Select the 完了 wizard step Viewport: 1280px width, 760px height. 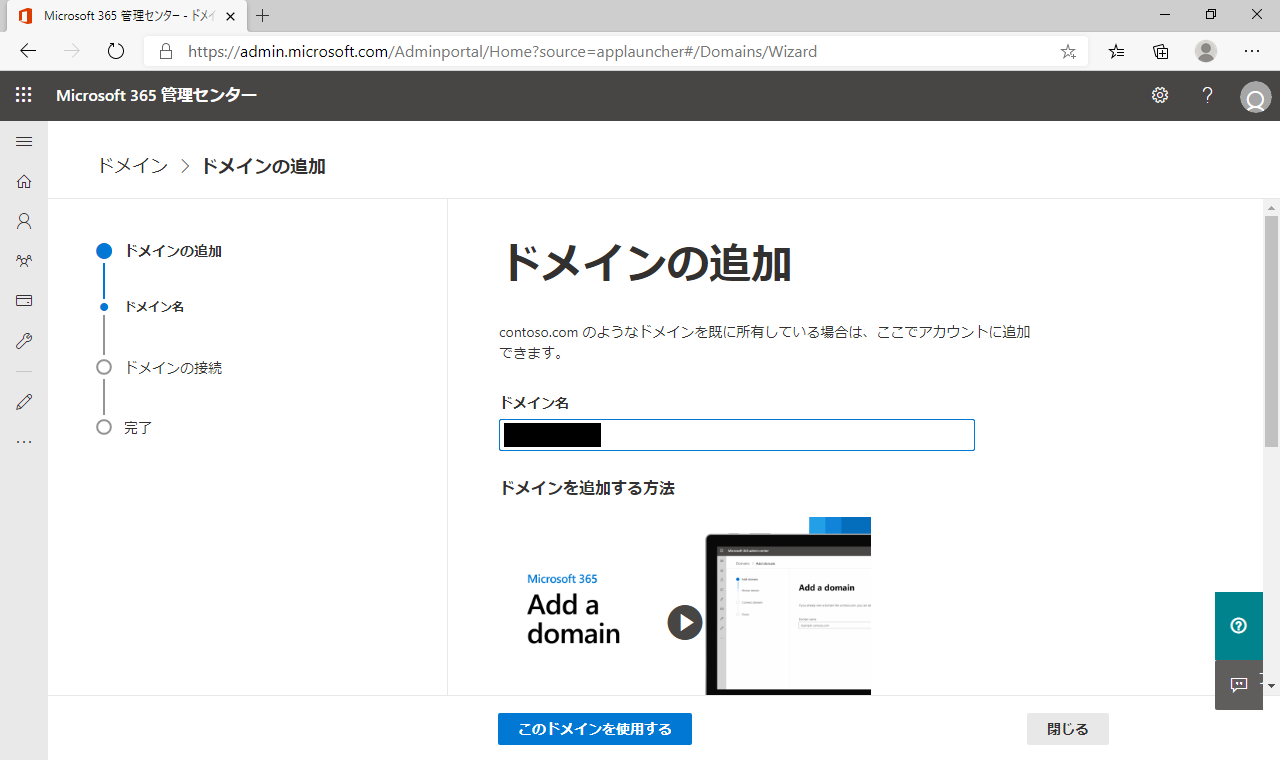138,428
